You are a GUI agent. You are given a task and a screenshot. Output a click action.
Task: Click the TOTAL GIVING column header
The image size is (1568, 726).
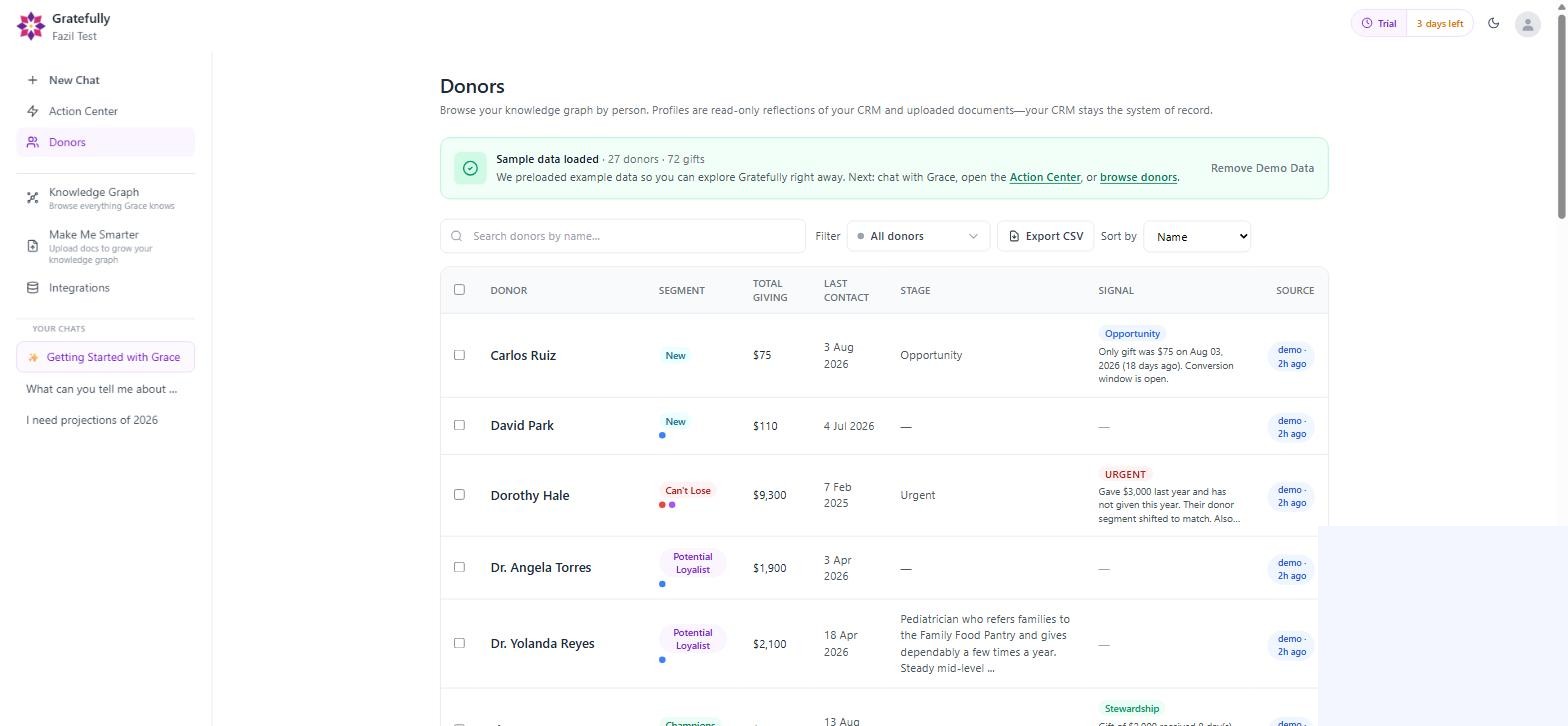[770, 290]
